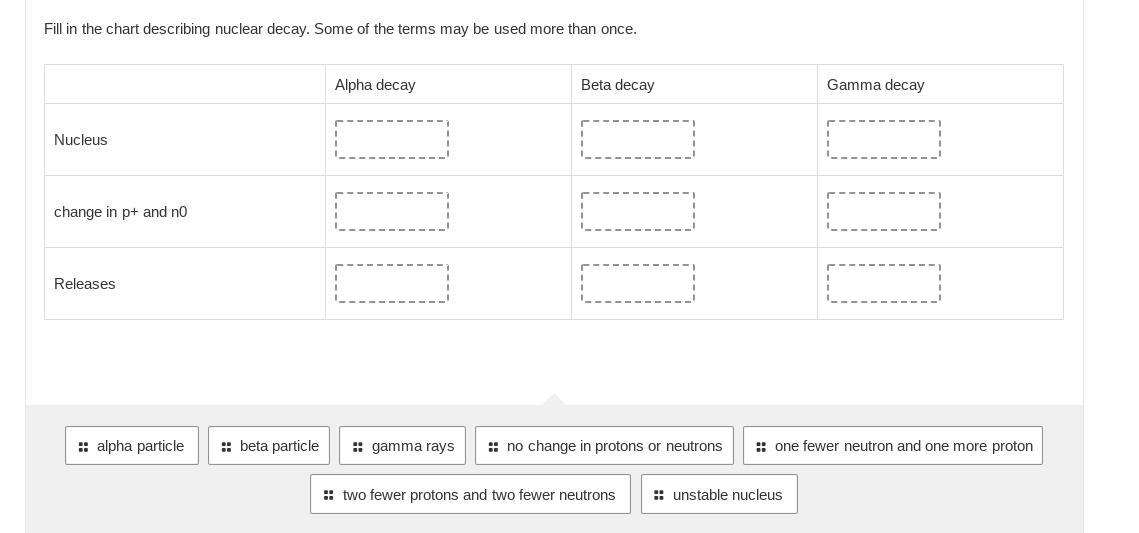Click Alpha decay Nucleus drop box

pos(392,140)
